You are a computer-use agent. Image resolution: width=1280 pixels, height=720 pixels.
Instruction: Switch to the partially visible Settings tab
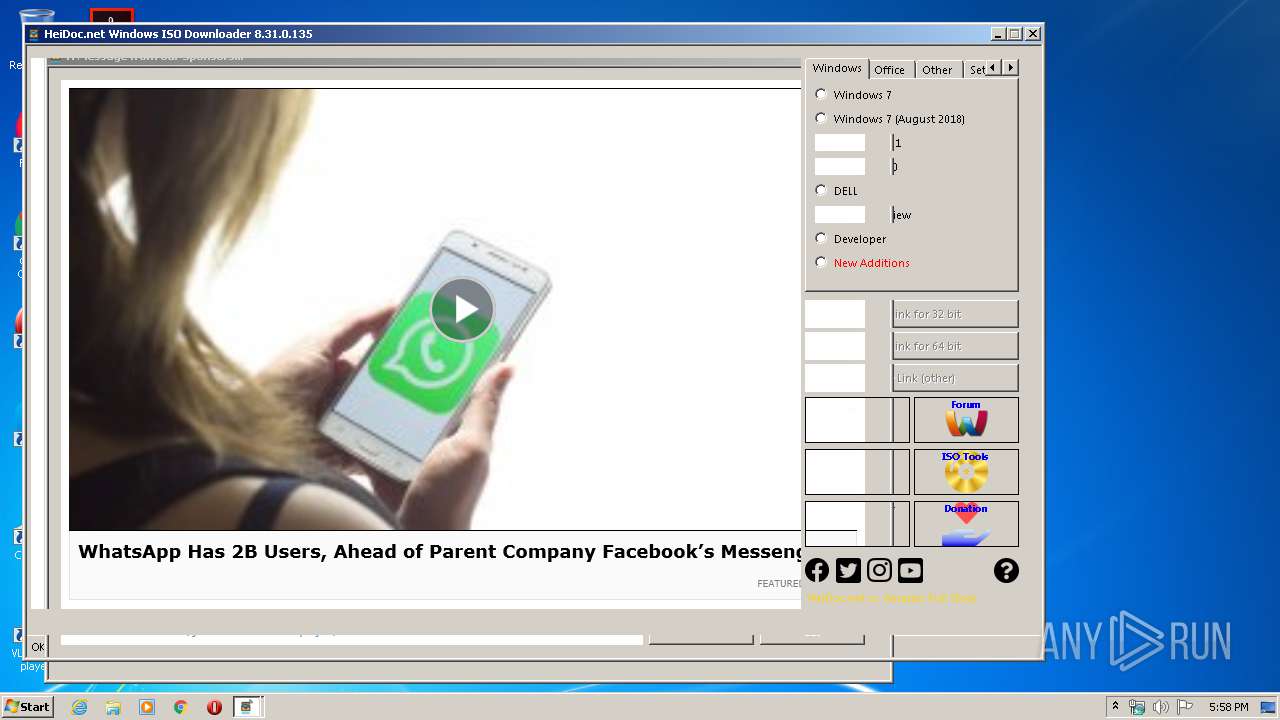[x=975, y=70]
